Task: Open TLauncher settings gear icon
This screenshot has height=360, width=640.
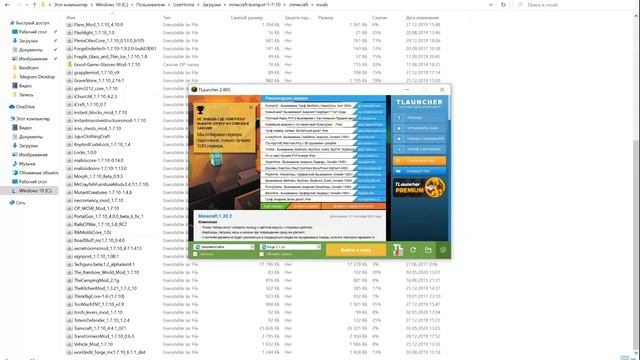Action: (443, 250)
